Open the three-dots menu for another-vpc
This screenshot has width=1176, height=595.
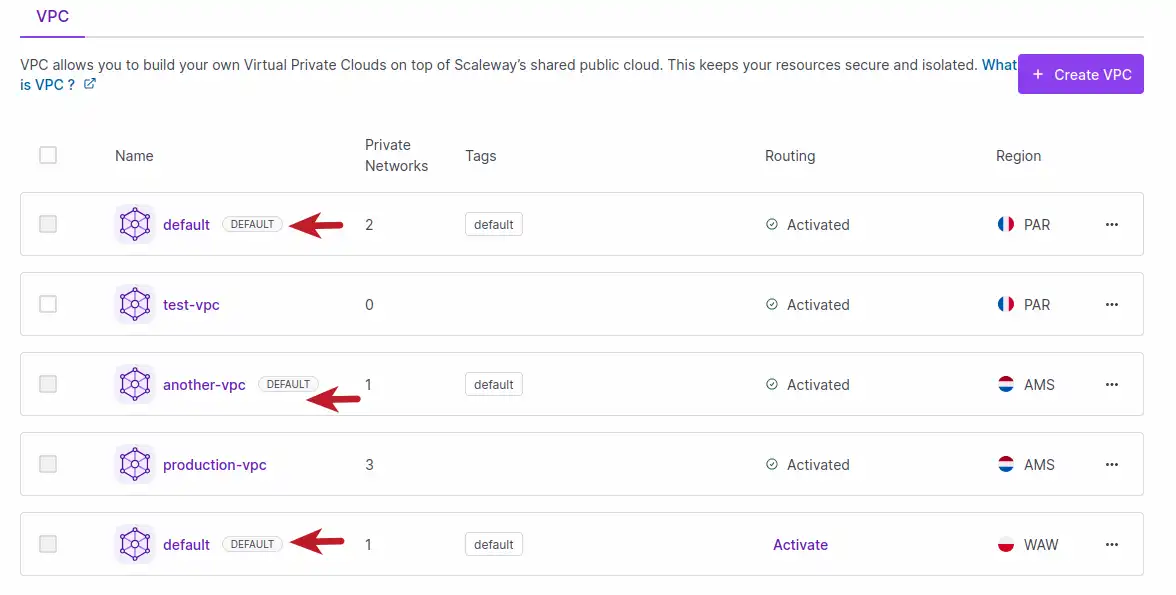pos(1112,384)
